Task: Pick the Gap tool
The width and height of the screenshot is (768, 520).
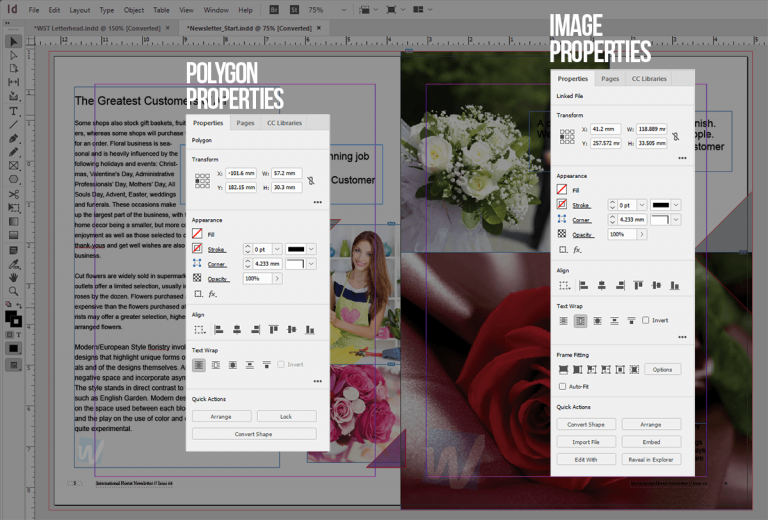Action: (14, 82)
